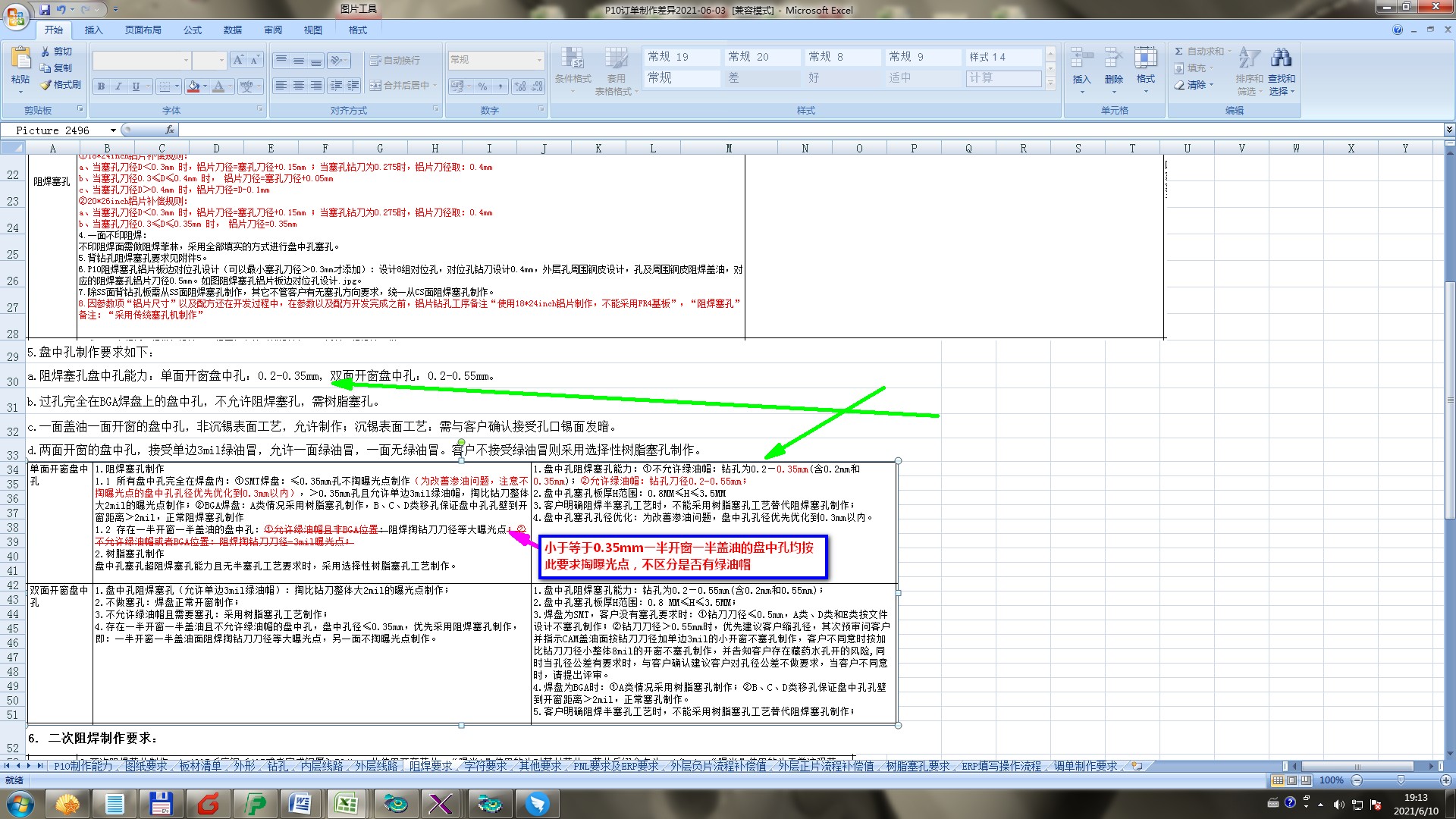This screenshot has width=1456, height=819.
Task: Click the Insert cells (插入) icon
Action: pyautogui.click(x=1081, y=59)
